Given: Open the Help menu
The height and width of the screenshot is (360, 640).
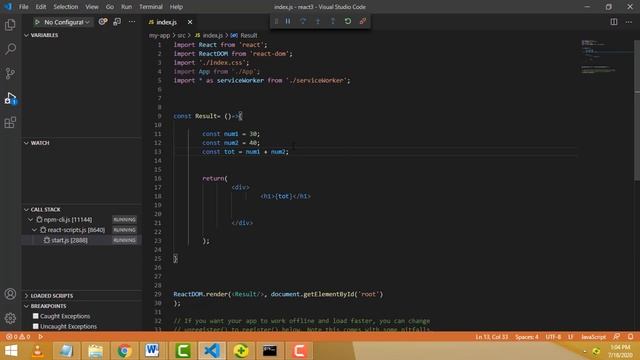Looking at the screenshot, I should click(x=176, y=7).
